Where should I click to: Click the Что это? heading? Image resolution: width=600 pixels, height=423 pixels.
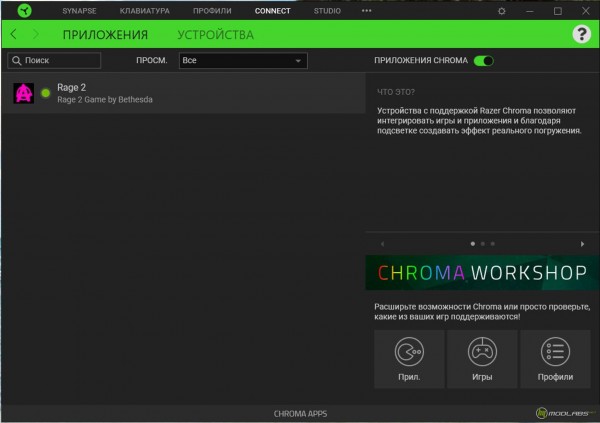point(396,92)
